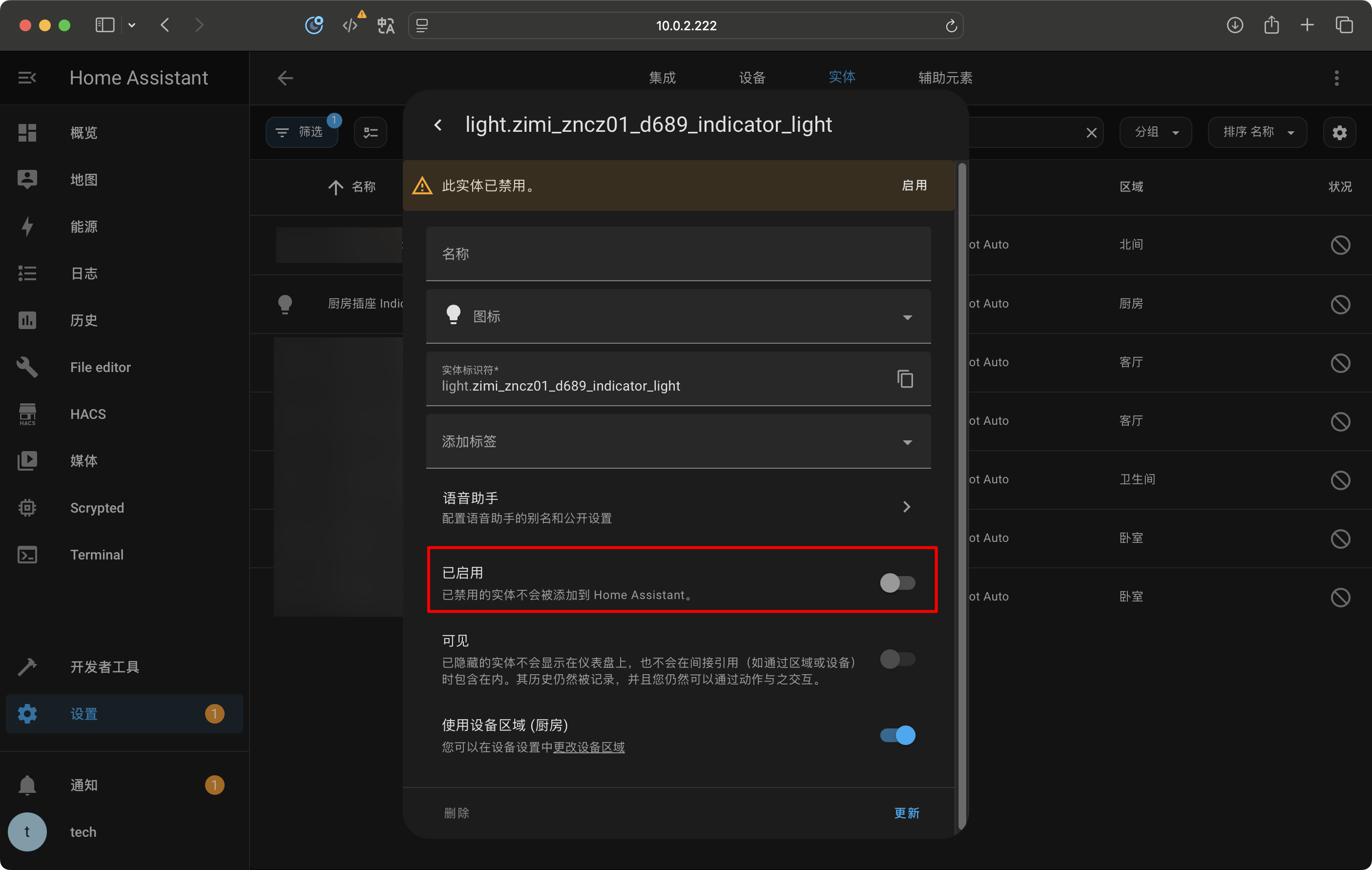Screen dimensions: 1372x870
Task: Switch to the 设备 devices tab
Action: pyautogui.click(x=752, y=78)
